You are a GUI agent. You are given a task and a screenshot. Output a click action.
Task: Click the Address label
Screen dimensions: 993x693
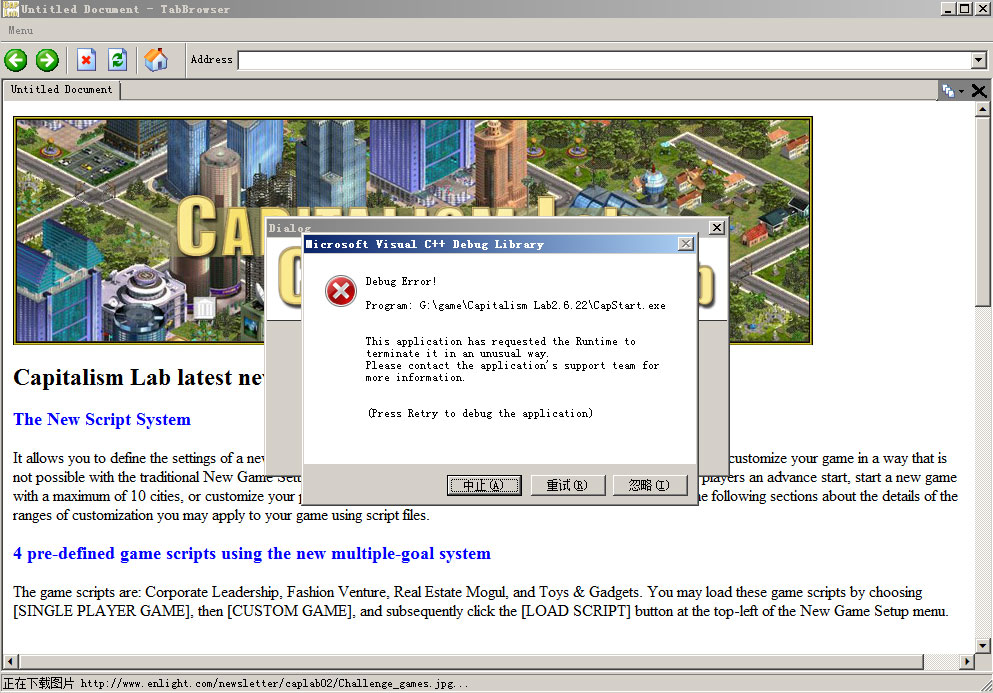click(x=212, y=60)
